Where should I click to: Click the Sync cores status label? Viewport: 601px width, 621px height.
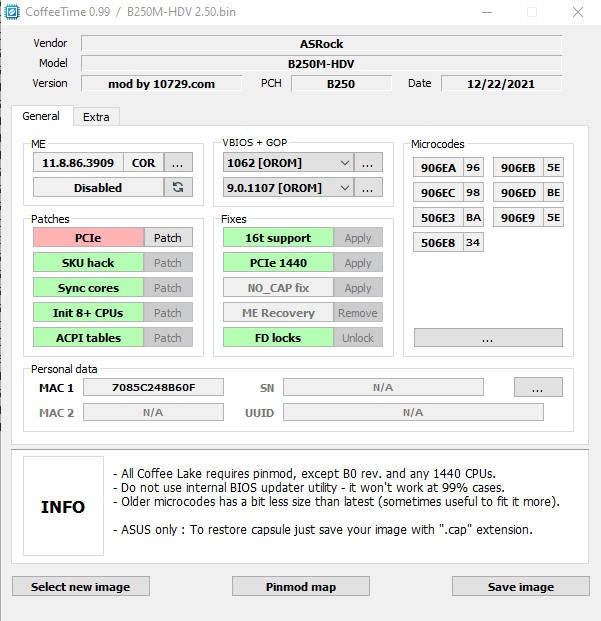tap(88, 288)
